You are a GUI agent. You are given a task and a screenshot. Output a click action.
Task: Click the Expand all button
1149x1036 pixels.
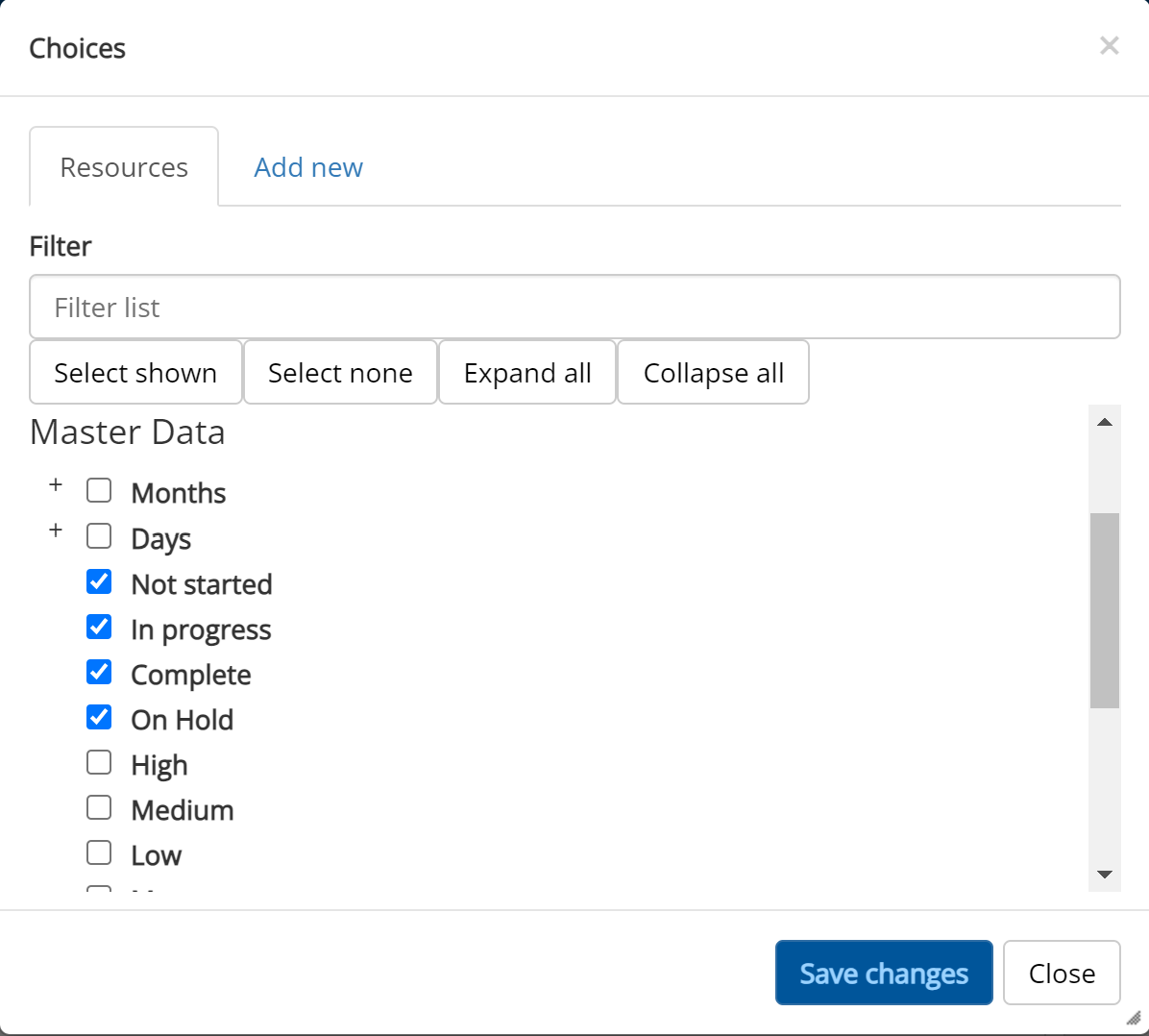coord(527,373)
